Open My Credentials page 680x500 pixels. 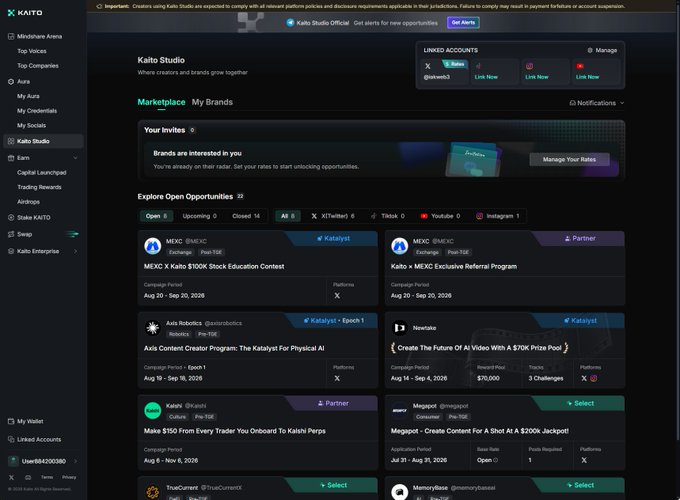tap(37, 111)
